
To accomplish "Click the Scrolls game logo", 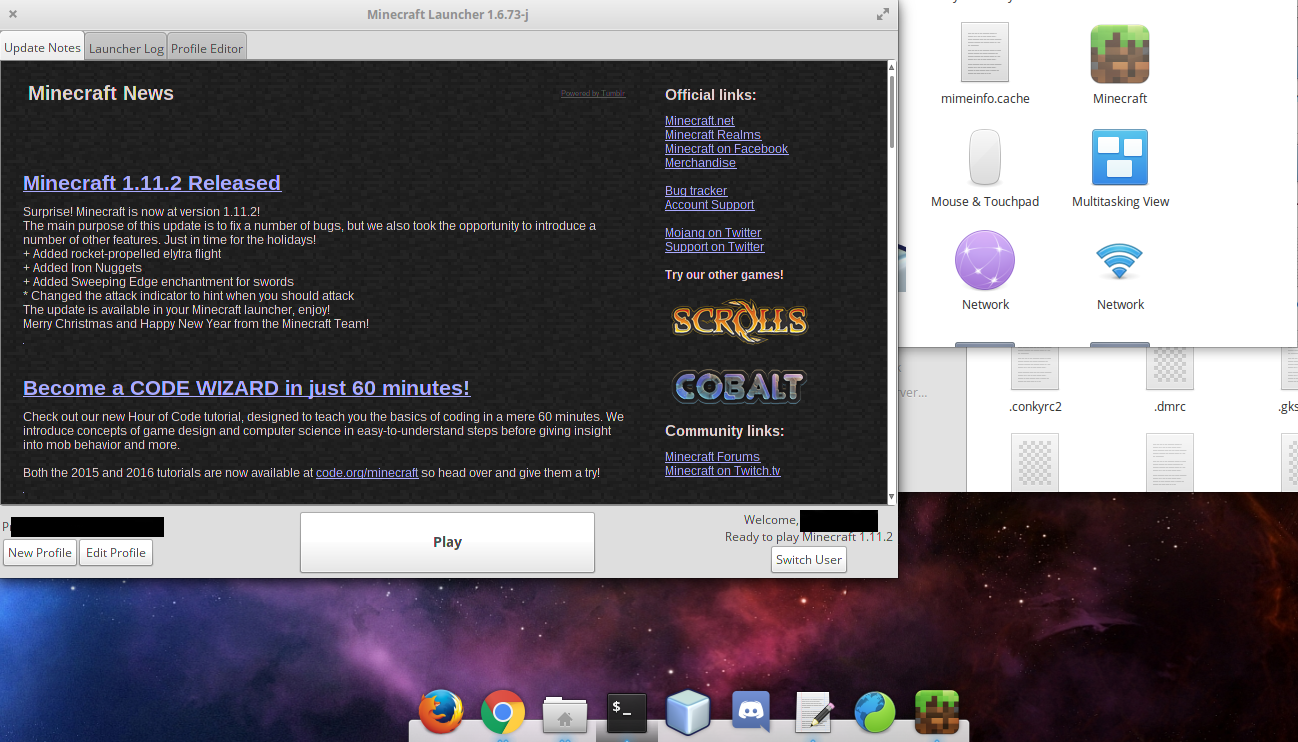I will (x=738, y=321).
